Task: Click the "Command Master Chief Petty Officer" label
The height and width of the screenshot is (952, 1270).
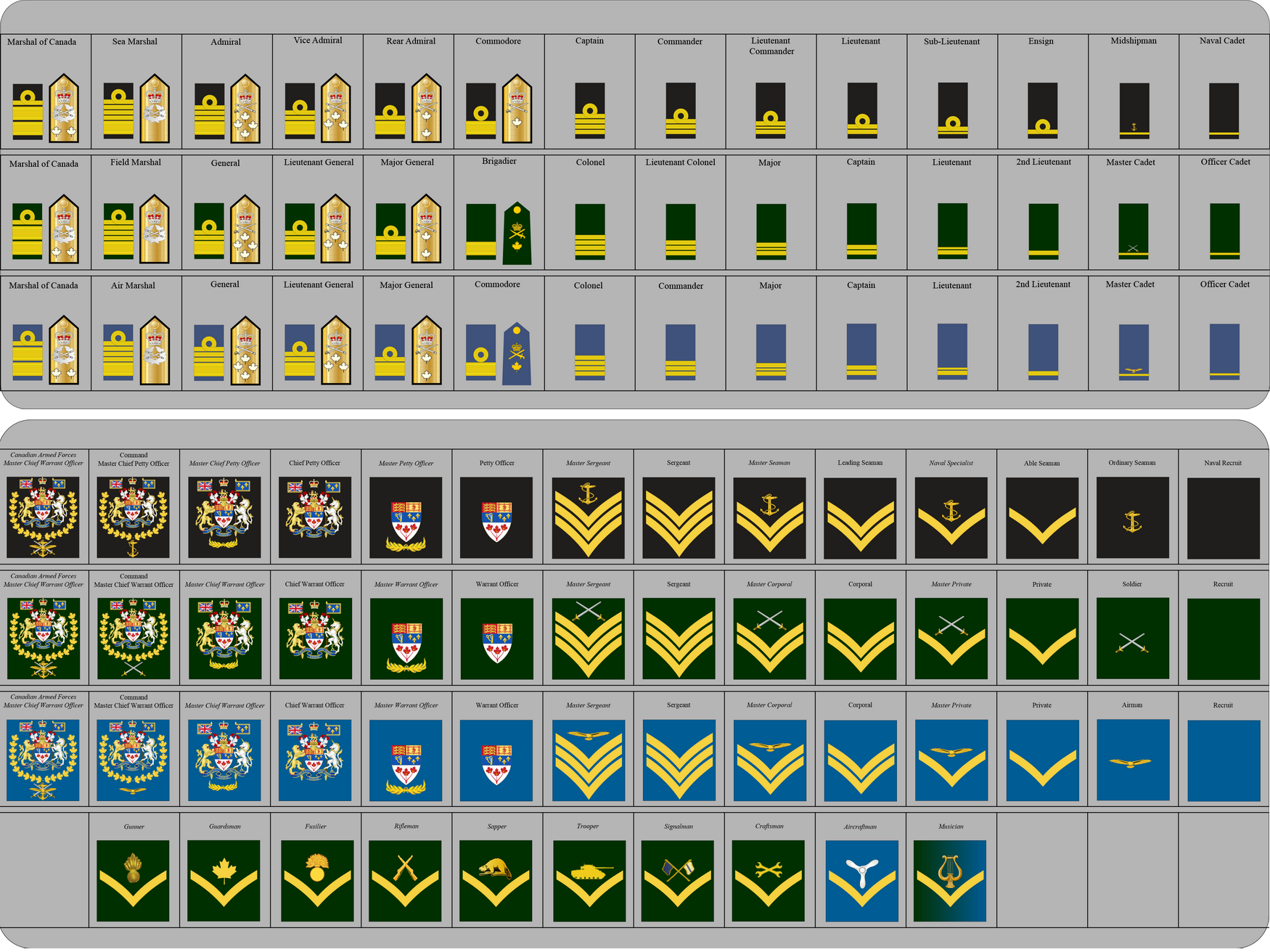Action: coord(134,459)
